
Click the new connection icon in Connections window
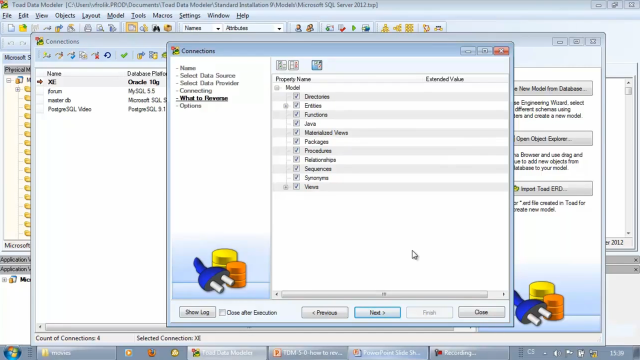click(x=47, y=56)
